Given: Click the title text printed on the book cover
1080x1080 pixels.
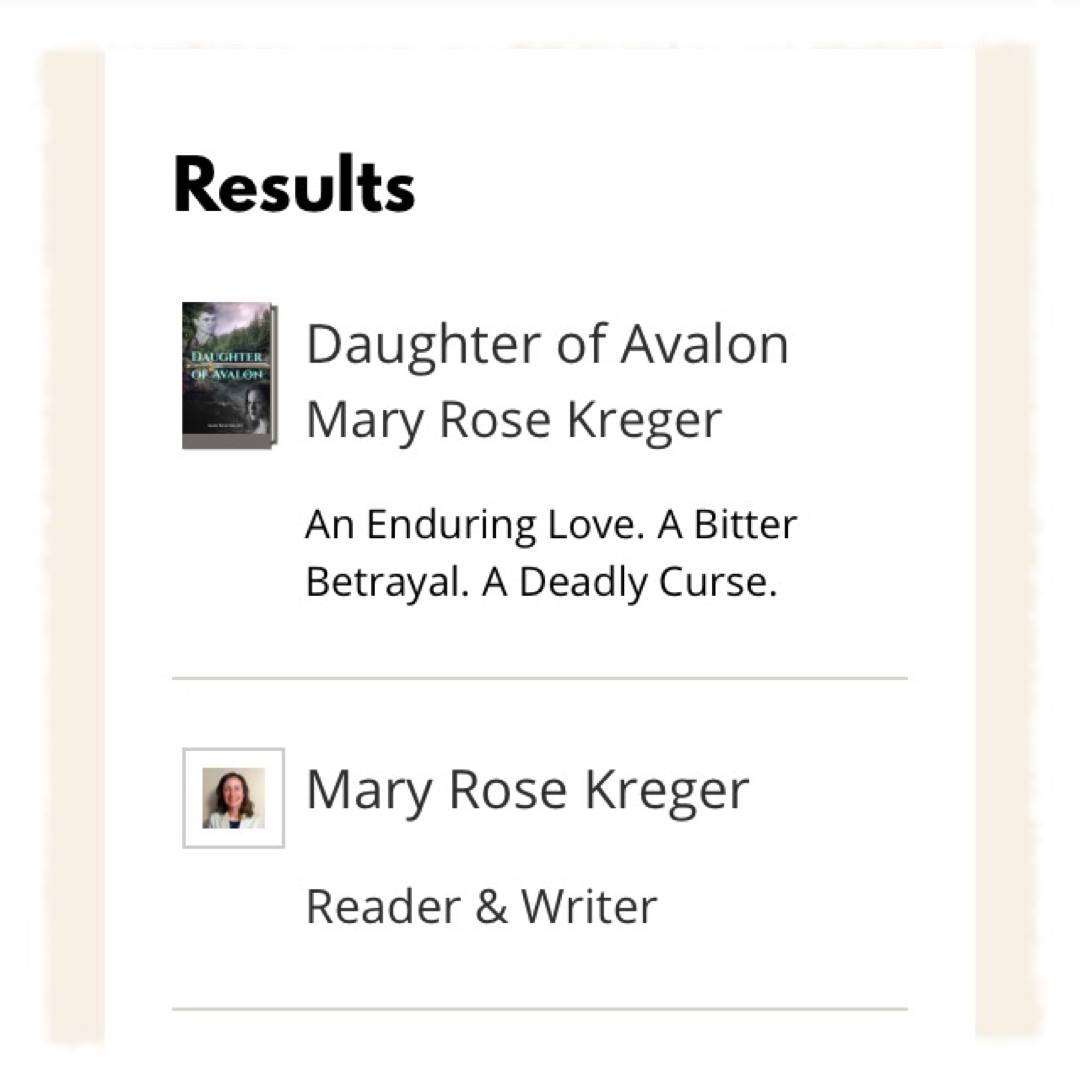Looking at the screenshot, I should point(227,365).
